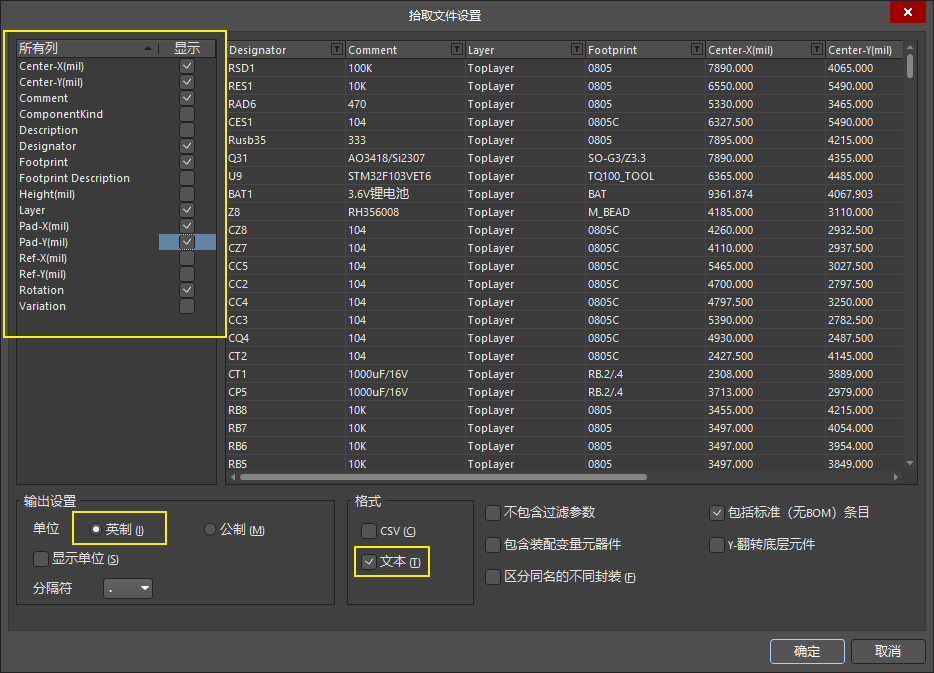Open the Footprint column filter icon
This screenshot has width=934, height=673.
696,50
